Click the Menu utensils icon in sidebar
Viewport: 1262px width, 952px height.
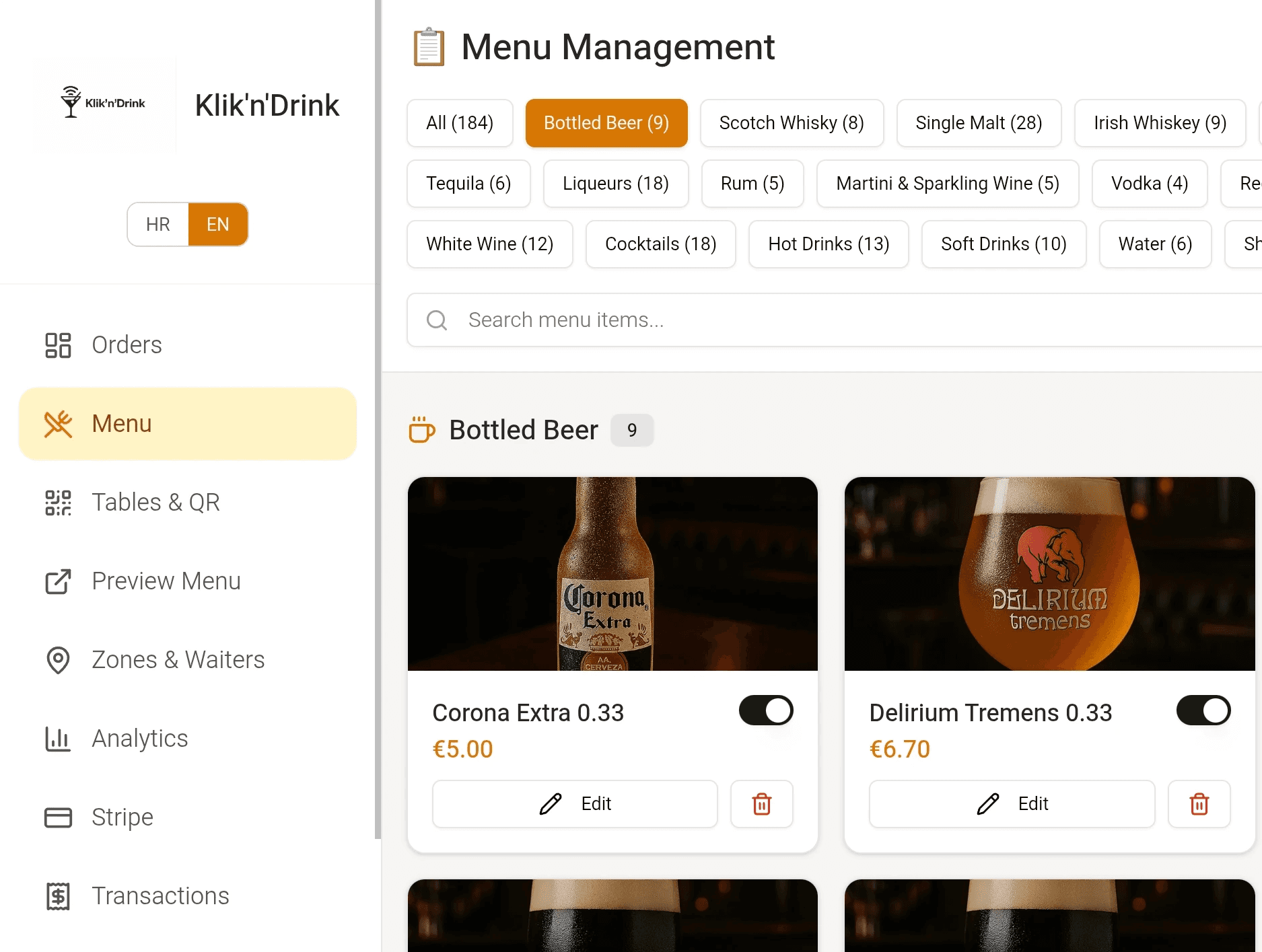pyautogui.click(x=58, y=424)
